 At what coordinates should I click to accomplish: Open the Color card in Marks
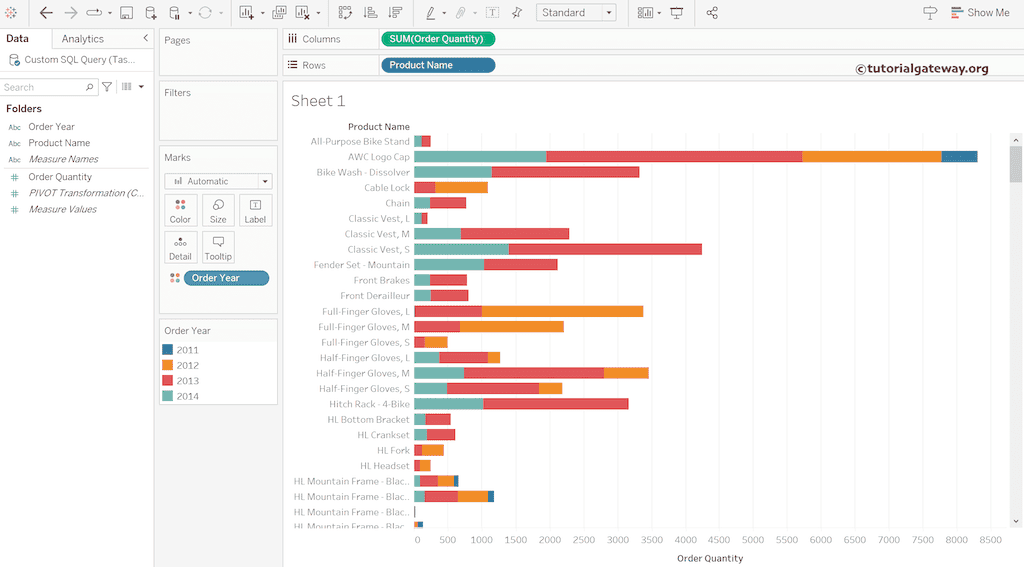(x=180, y=210)
